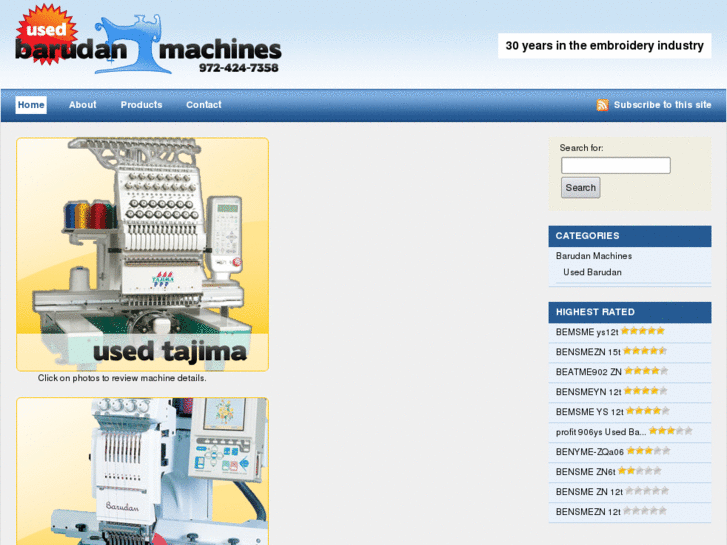Go to the Products menu

[141, 105]
